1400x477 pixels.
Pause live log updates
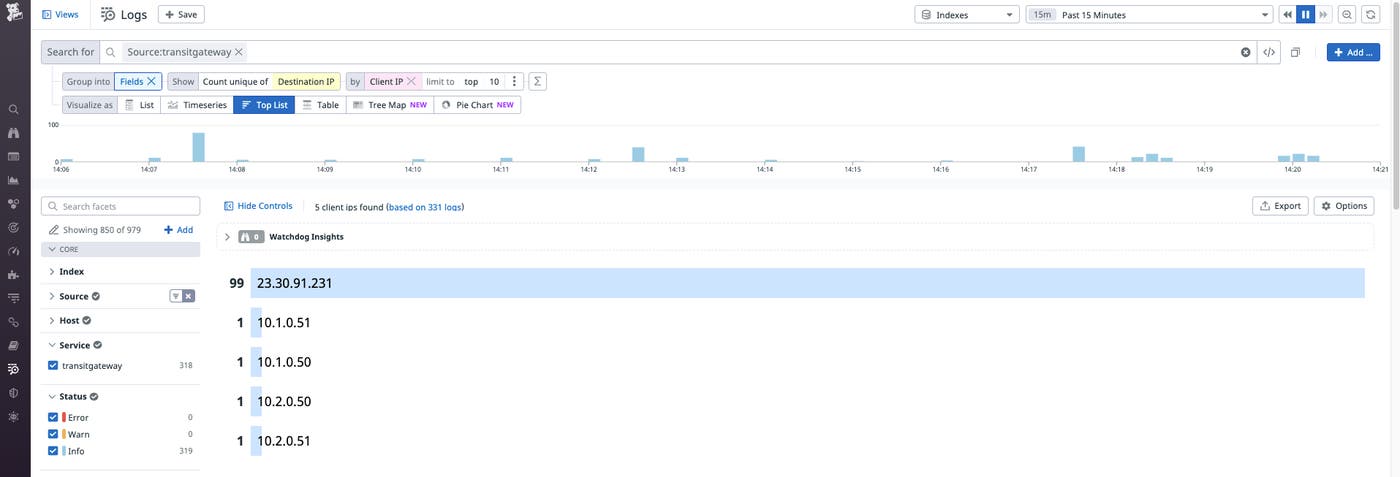[1306, 15]
